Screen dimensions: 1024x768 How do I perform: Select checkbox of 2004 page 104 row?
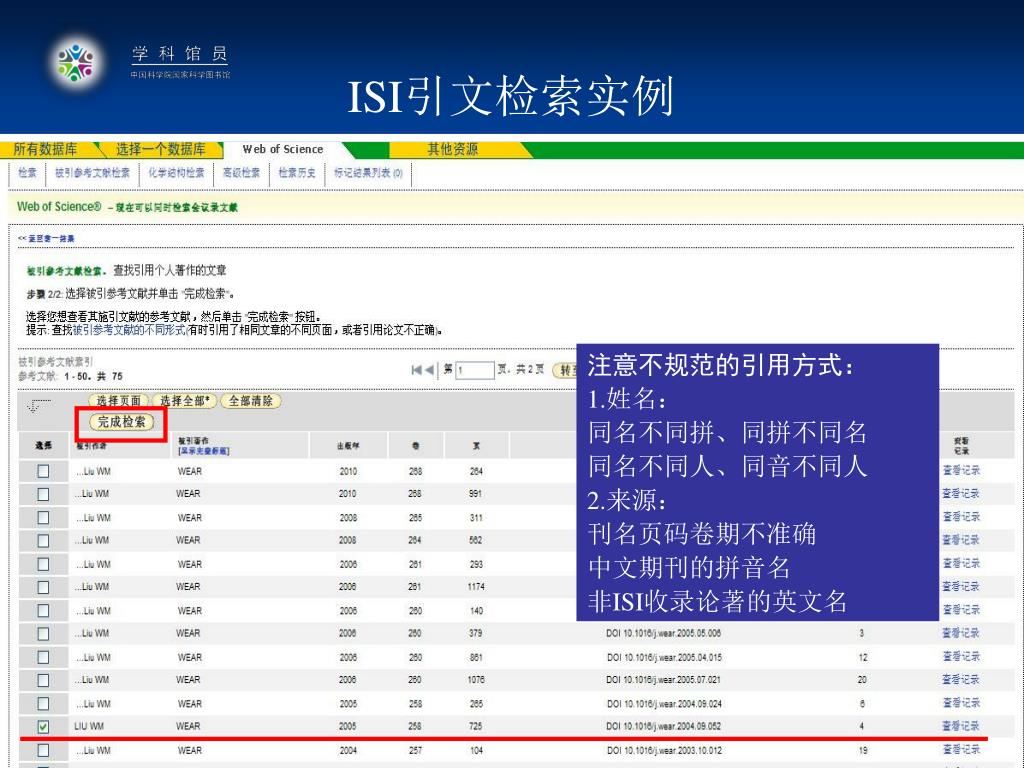(x=43, y=750)
